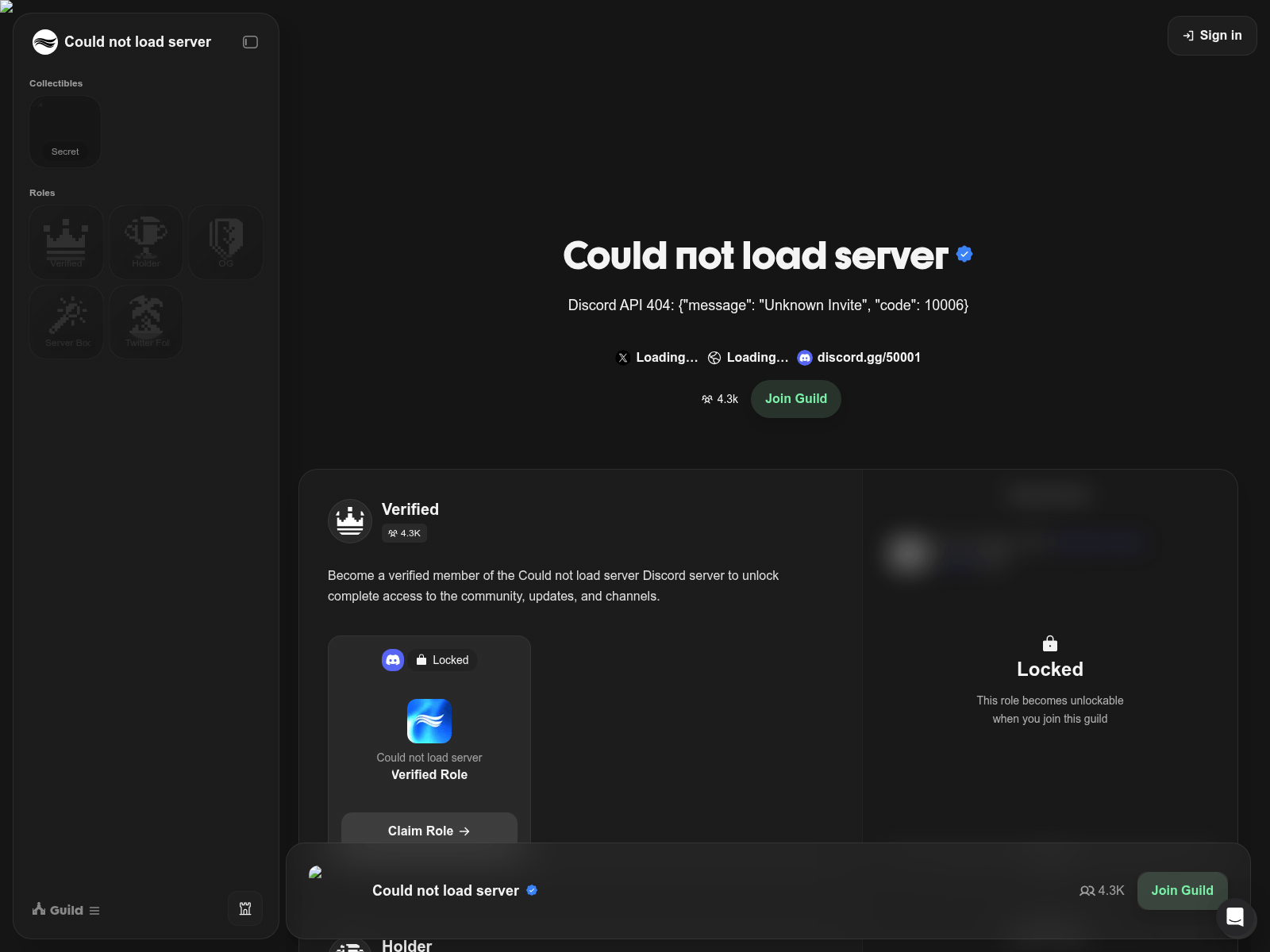Click the Discord API 404 error message text
The width and height of the screenshot is (1270, 952).
(x=768, y=305)
